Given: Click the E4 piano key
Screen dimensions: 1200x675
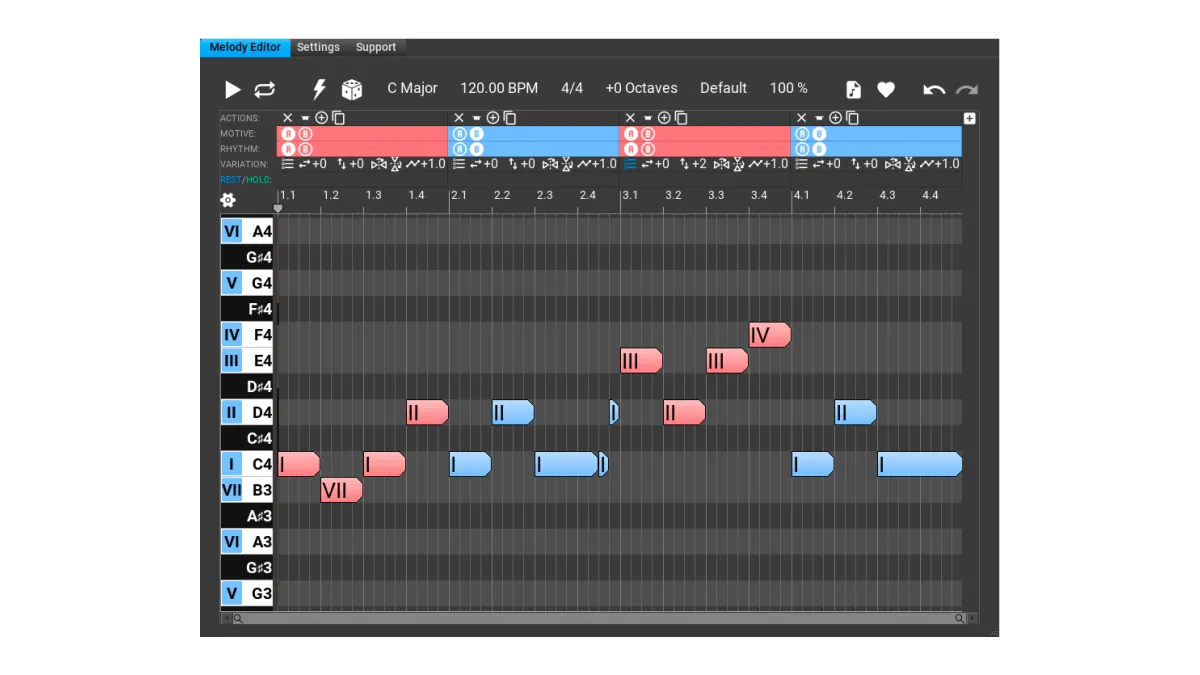Looking at the screenshot, I should pyautogui.click(x=247, y=361).
